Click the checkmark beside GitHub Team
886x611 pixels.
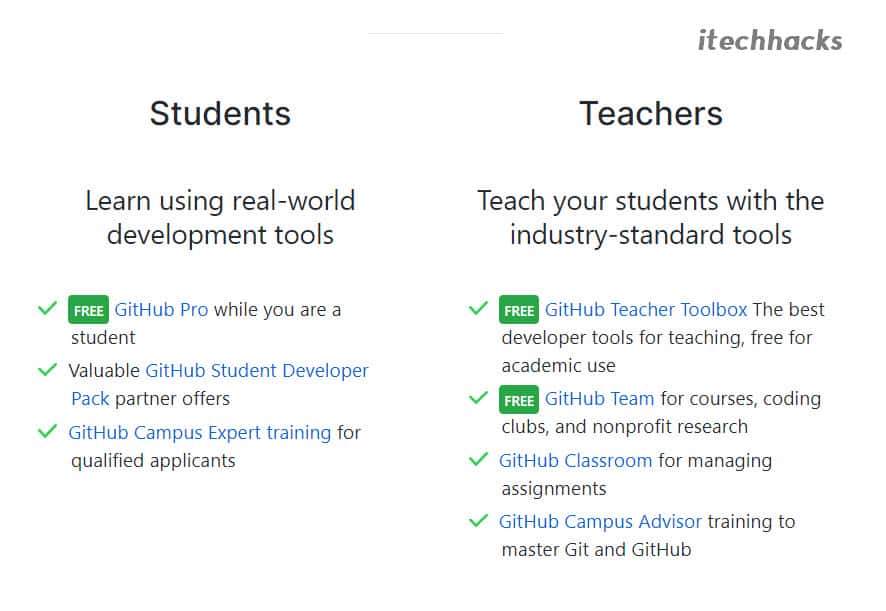click(x=478, y=397)
